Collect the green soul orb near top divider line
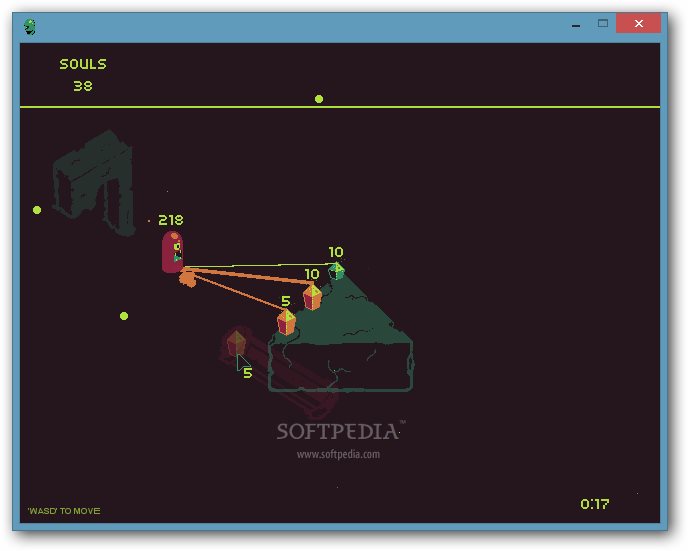Screen dimensions: 688x551 tap(319, 99)
